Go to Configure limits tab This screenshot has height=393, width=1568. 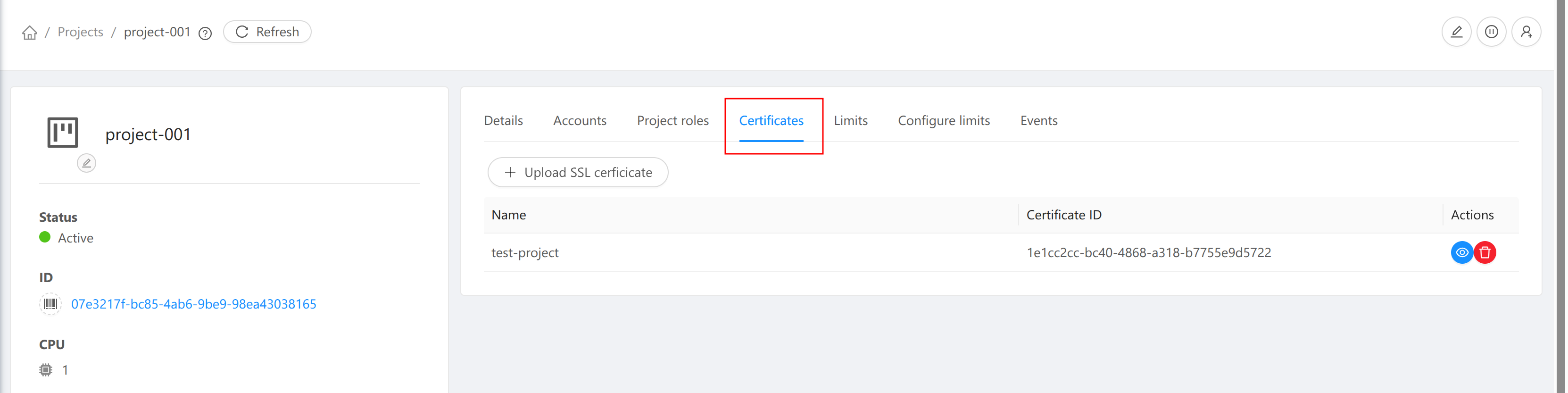click(944, 121)
